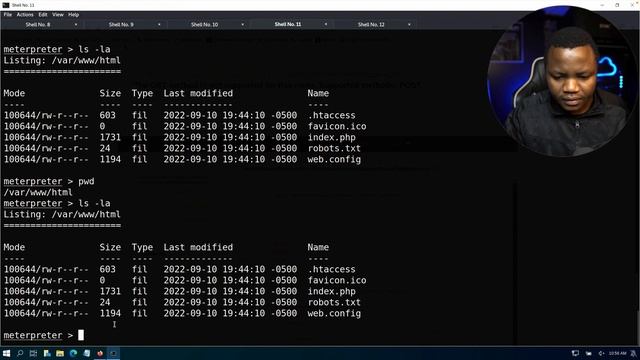The image size is (640, 360).
Task: Click 'web.config' in the second listing
Action: pyautogui.click(x=334, y=313)
